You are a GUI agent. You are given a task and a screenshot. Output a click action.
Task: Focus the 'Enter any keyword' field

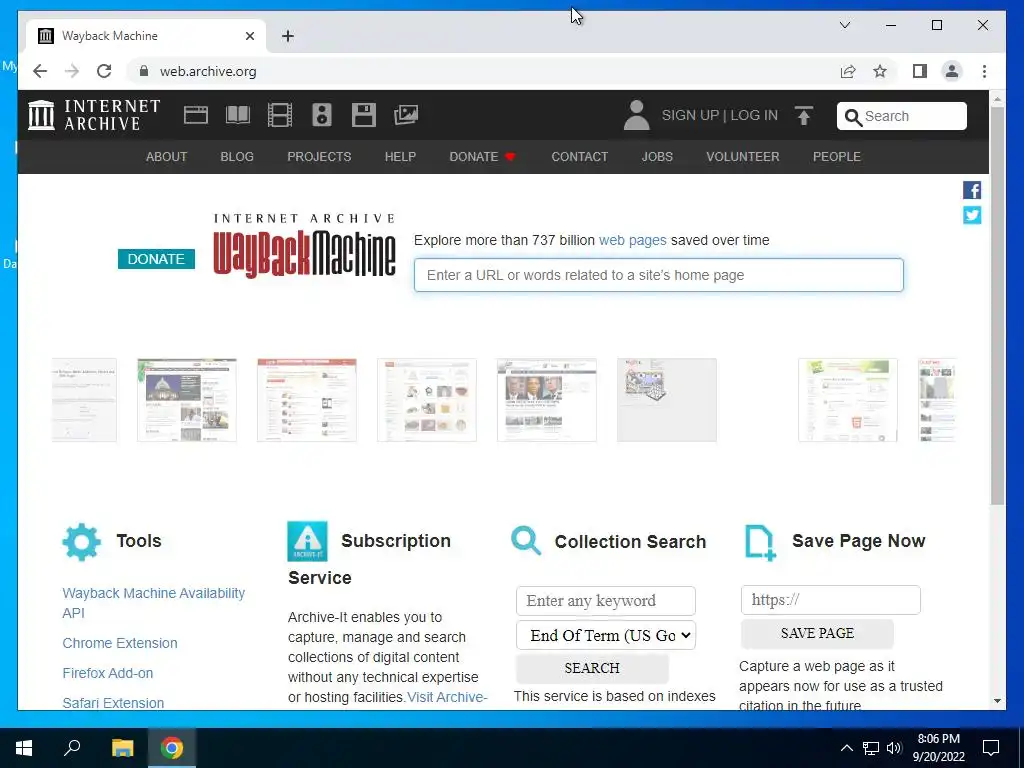[x=605, y=601]
